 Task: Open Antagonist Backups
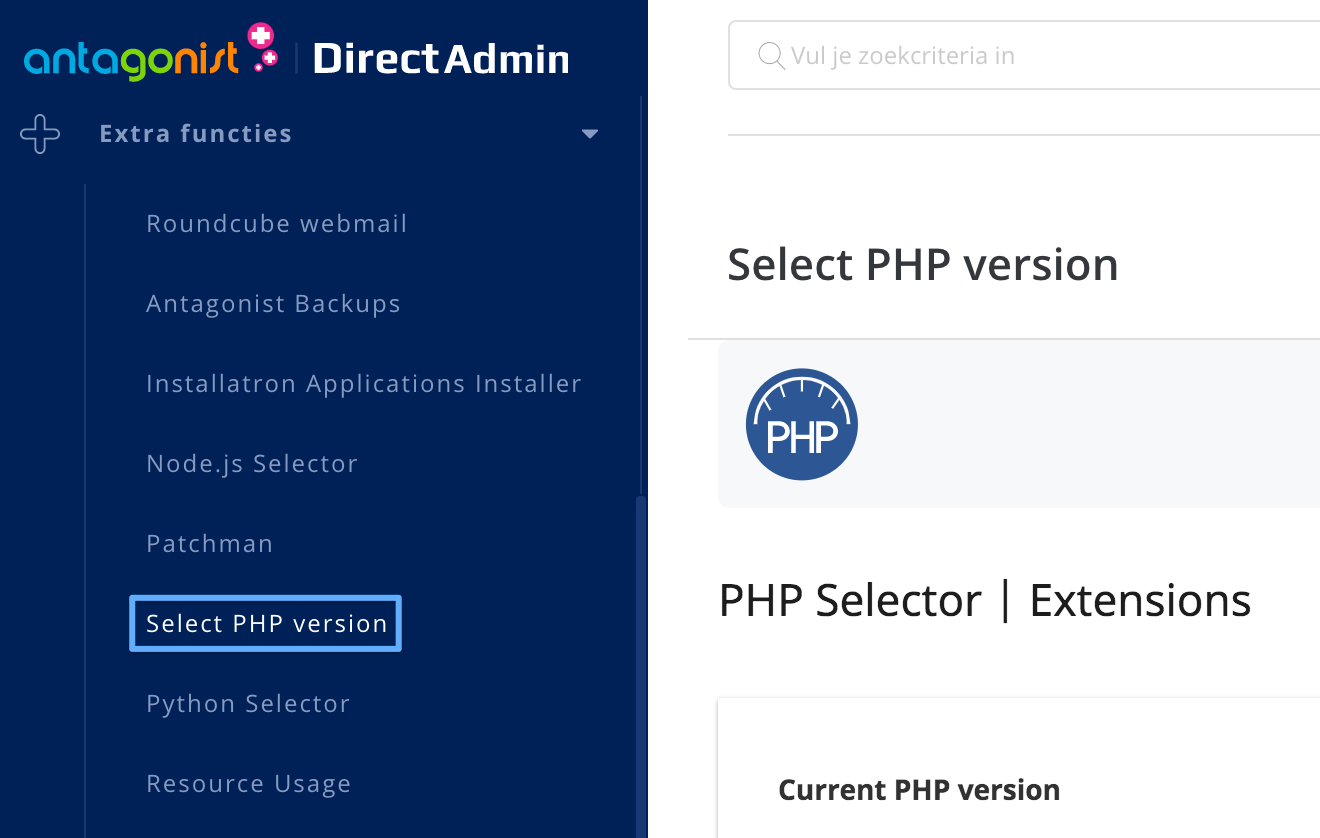[x=273, y=303]
